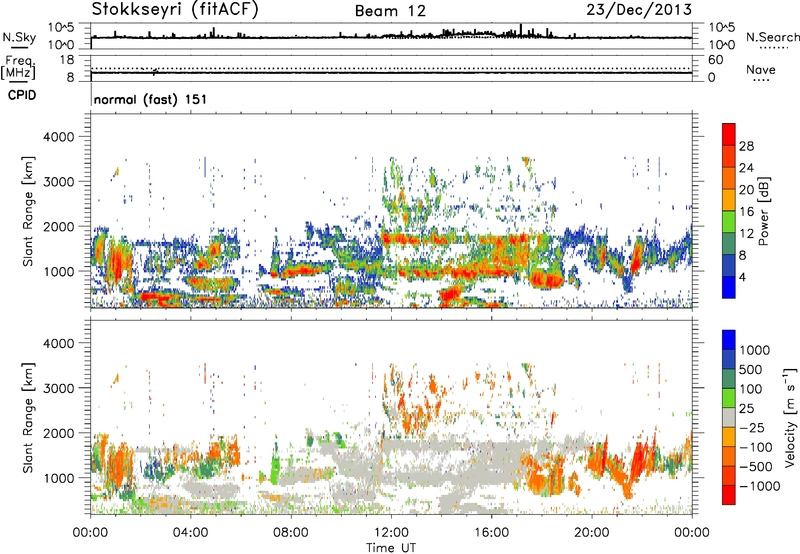Select the '24' label on the power color bar

(746, 168)
